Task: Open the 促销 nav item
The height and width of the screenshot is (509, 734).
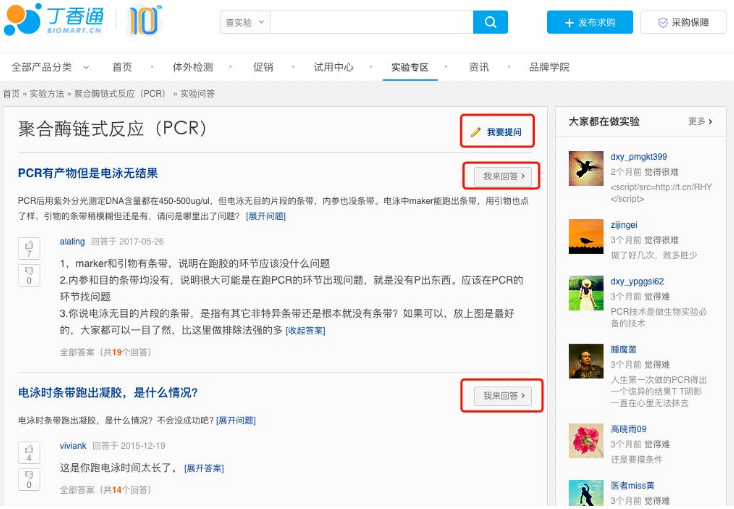Action: 263,67
